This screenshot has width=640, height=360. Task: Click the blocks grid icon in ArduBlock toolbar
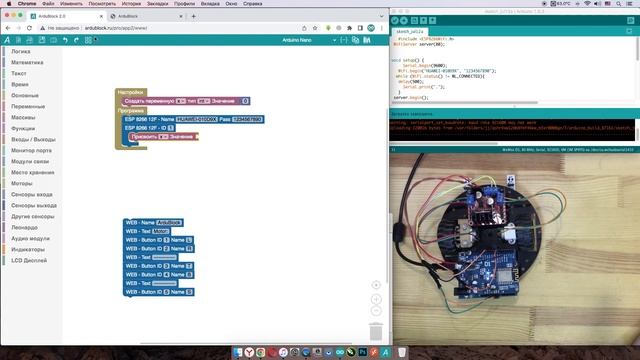(x=88, y=40)
